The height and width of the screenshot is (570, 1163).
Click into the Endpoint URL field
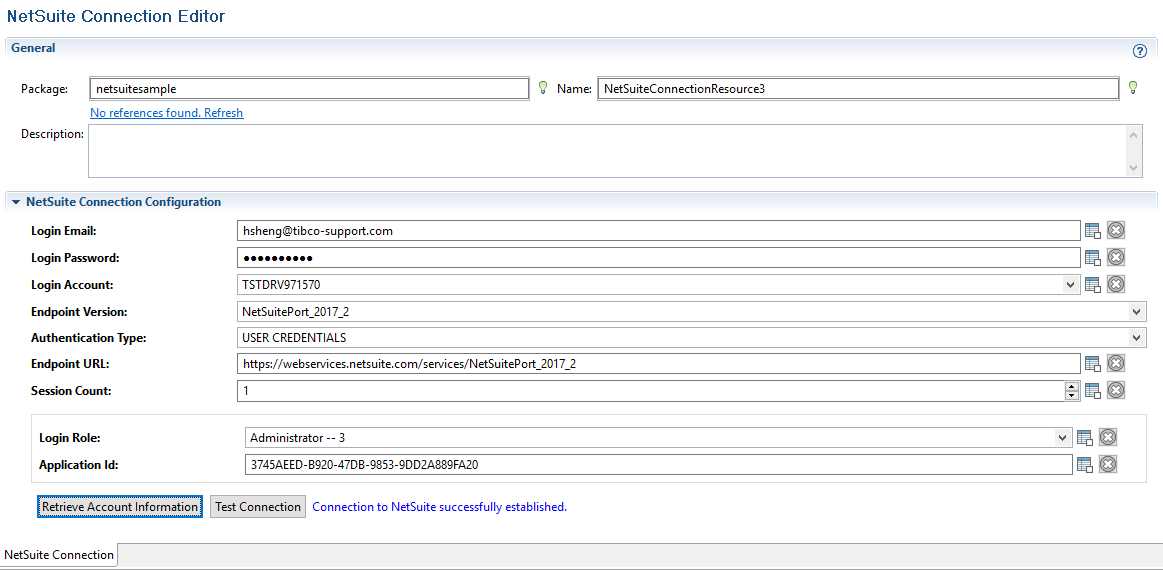[658, 364]
